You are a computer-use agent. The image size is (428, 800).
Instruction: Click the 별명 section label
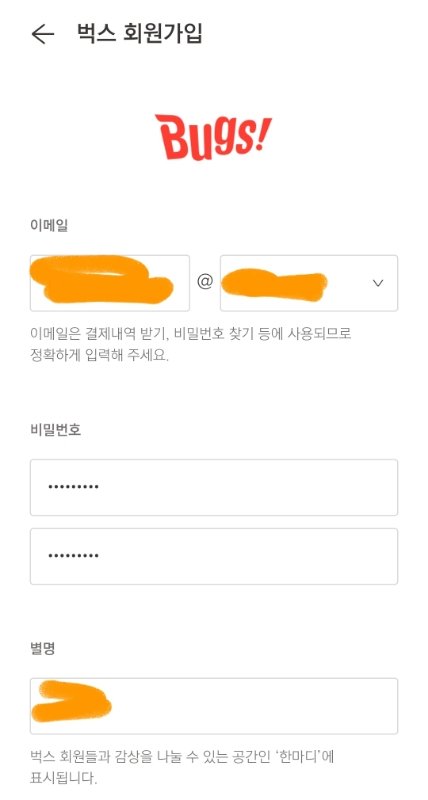(43, 649)
